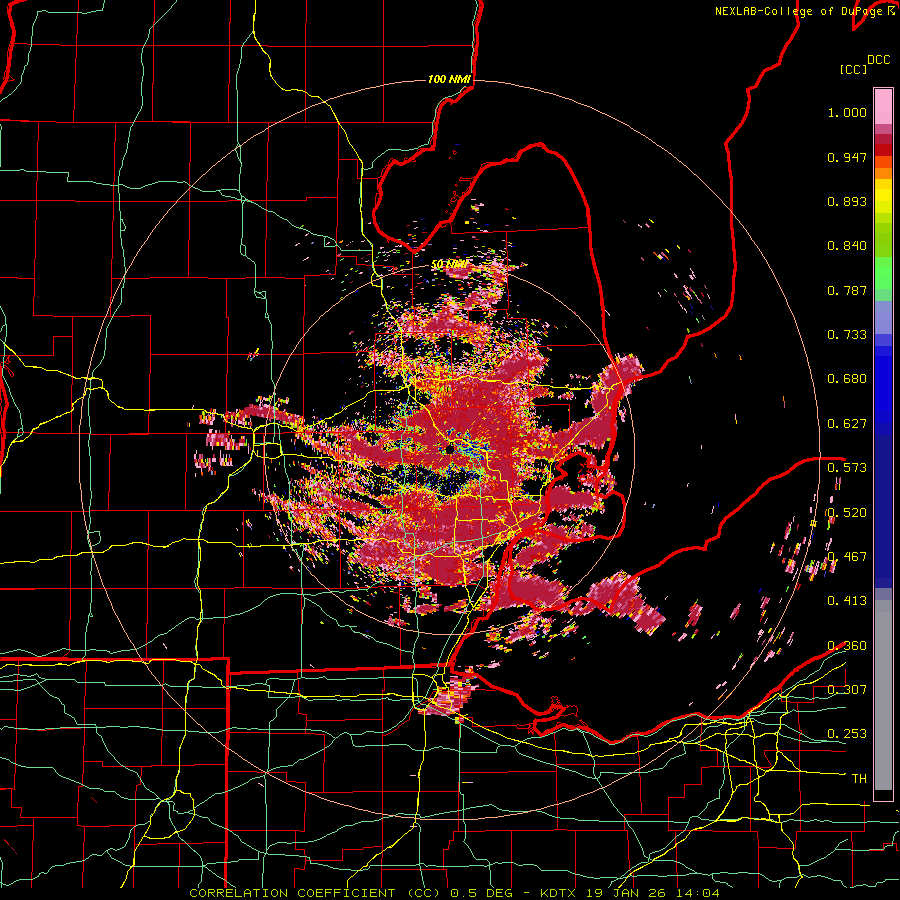This screenshot has height=900, width=900.
Task: Click the KDTX radar site center dot
Action: [x=449, y=449]
